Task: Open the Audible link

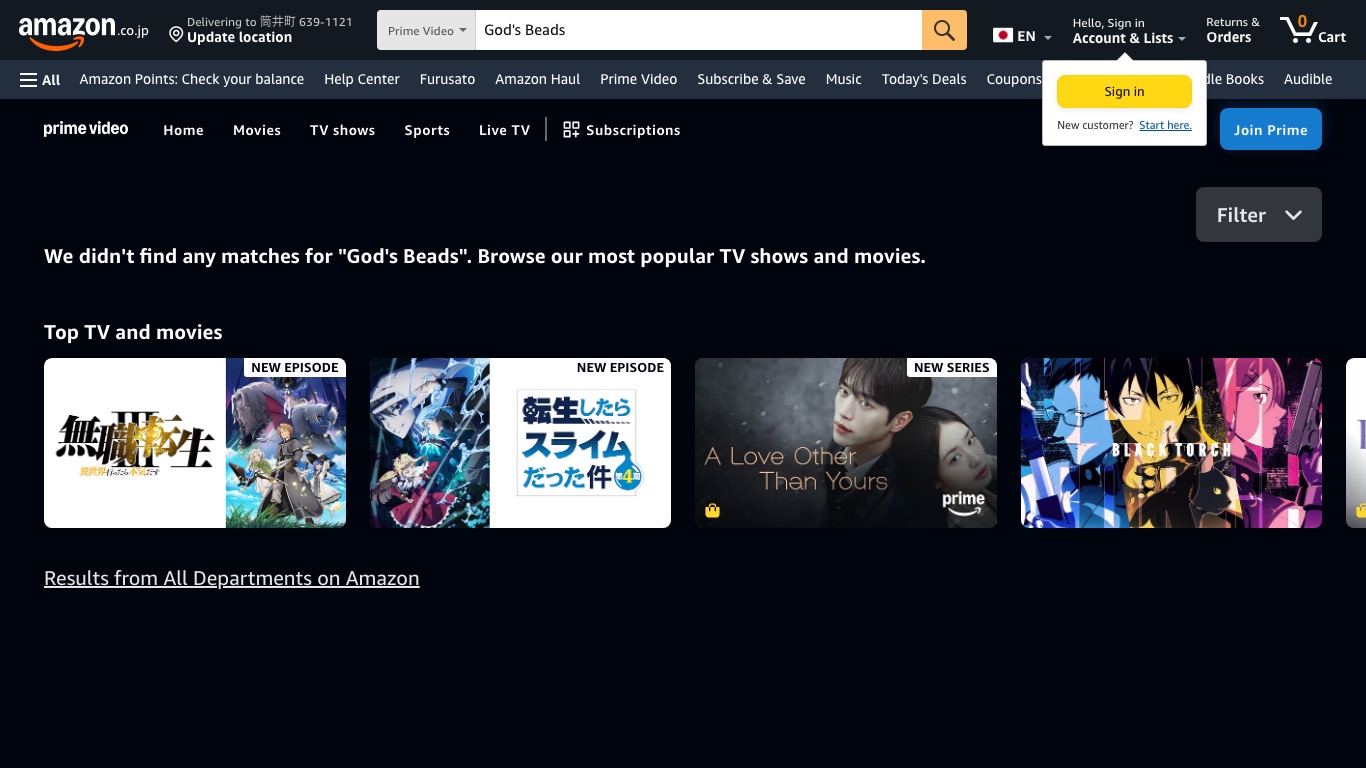Action: coord(1308,79)
